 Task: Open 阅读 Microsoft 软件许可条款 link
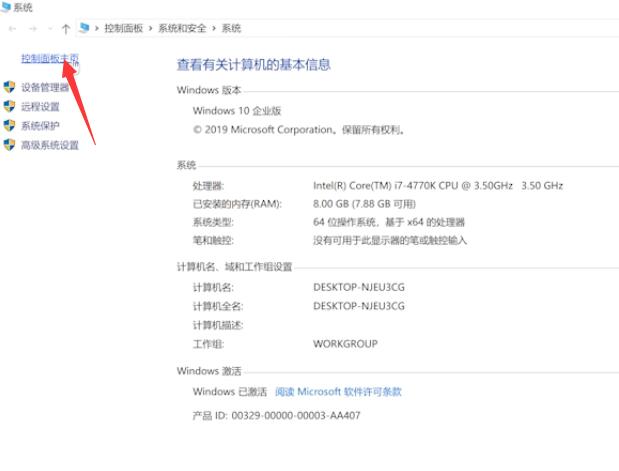[338, 392]
